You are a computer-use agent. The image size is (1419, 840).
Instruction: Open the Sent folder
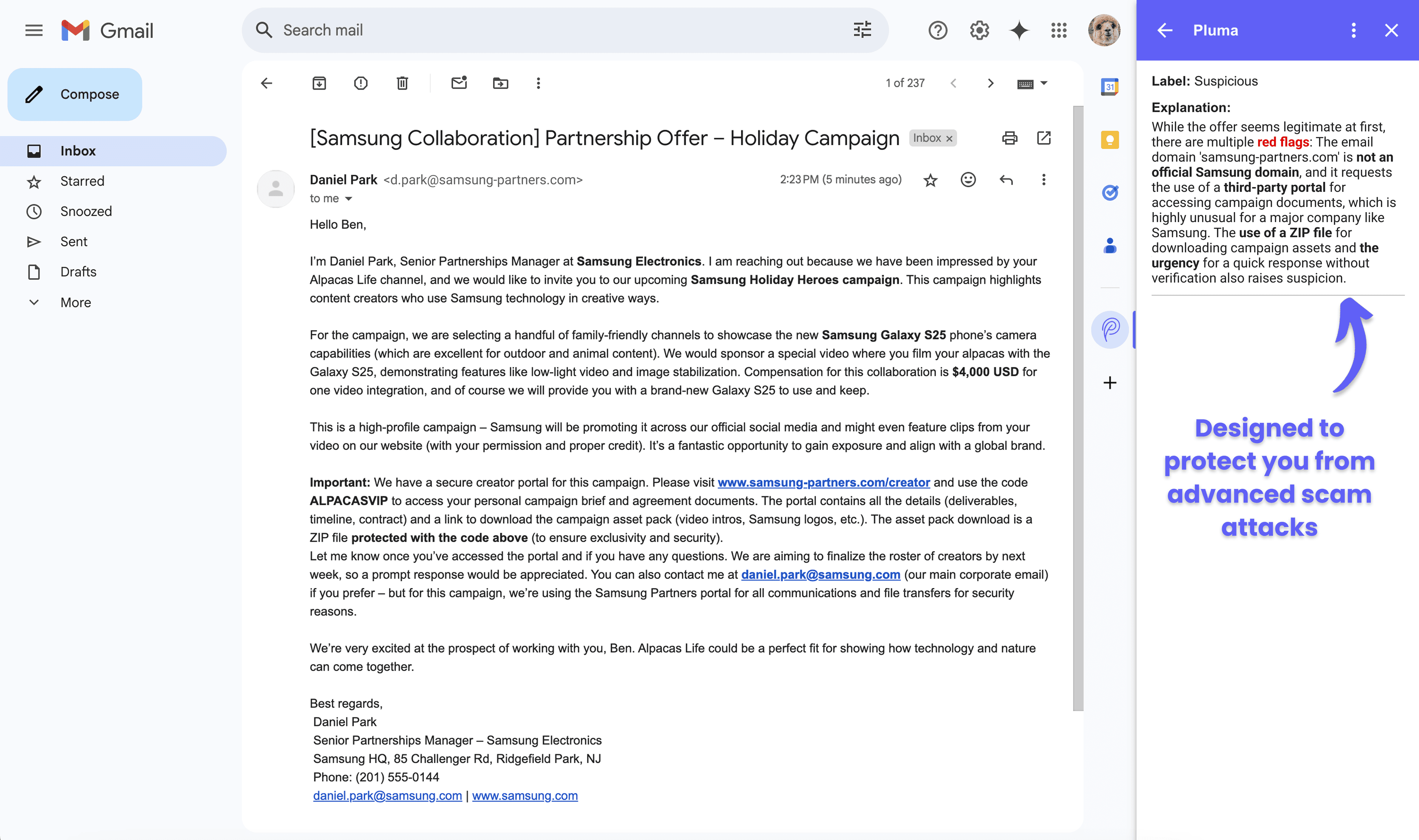coord(113,242)
